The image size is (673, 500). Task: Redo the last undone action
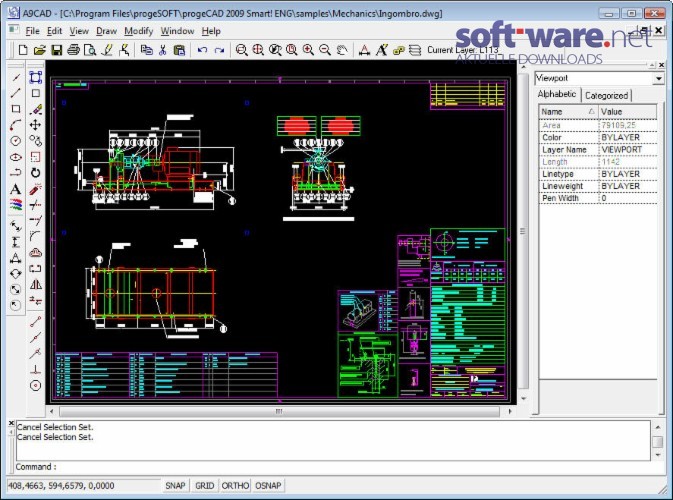click(219, 50)
